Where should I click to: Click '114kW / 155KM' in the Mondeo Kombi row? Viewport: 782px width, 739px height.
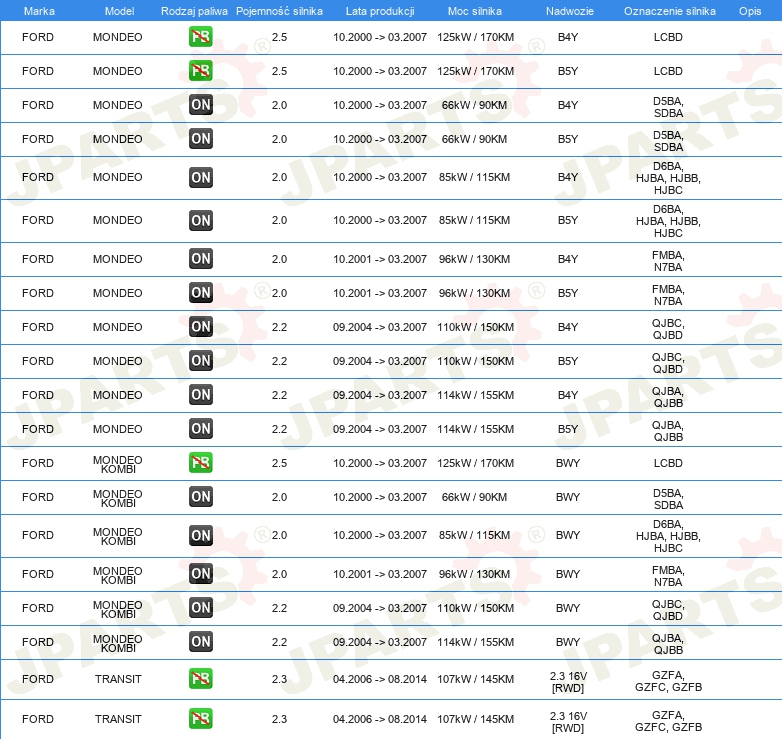[475, 642]
